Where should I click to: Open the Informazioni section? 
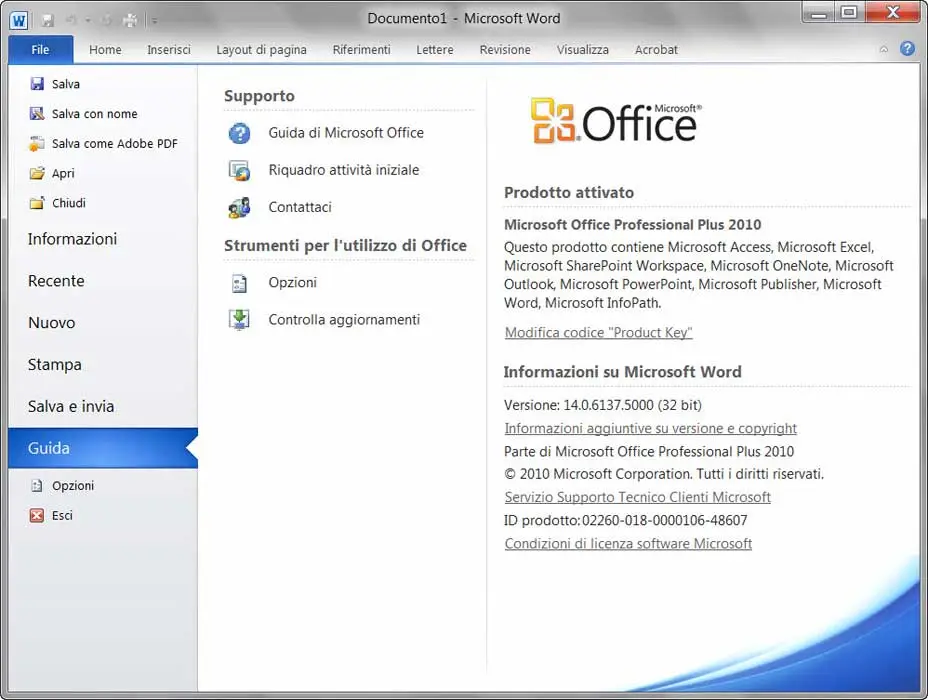coord(103,239)
